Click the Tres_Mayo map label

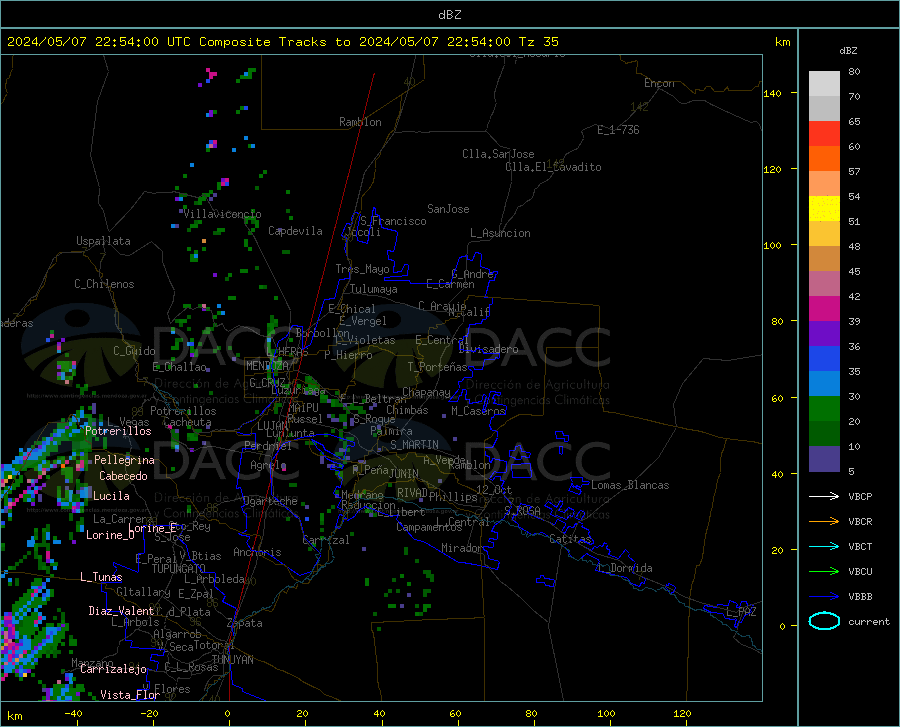pyautogui.click(x=362, y=269)
